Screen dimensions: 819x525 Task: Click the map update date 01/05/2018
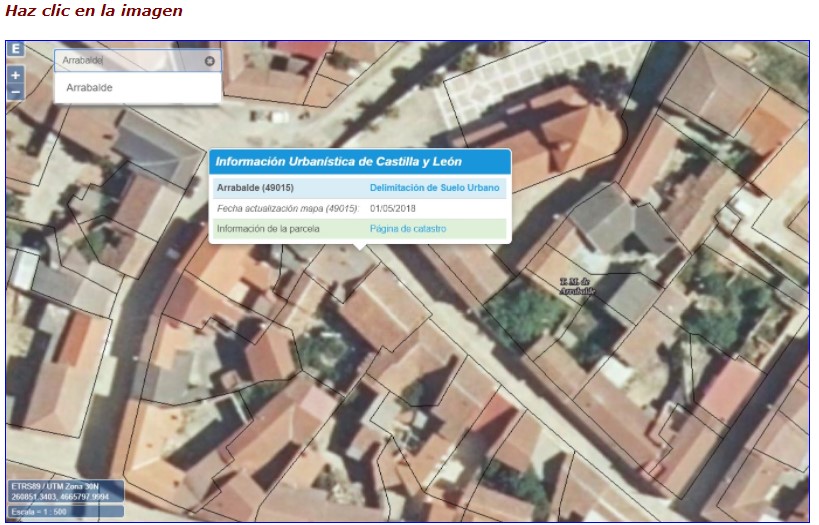392,208
